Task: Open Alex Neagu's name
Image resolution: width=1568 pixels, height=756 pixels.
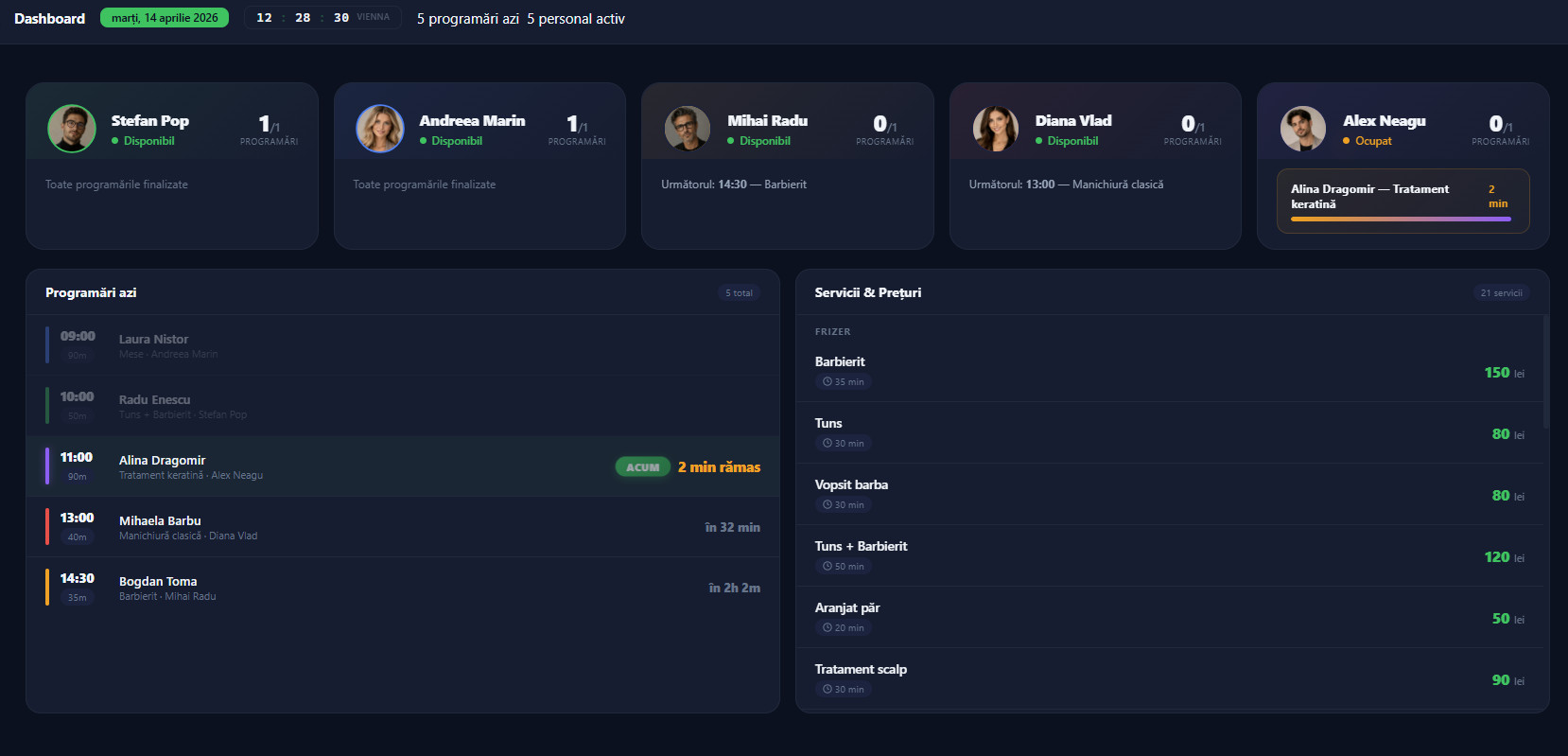Action: (1385, 121)
